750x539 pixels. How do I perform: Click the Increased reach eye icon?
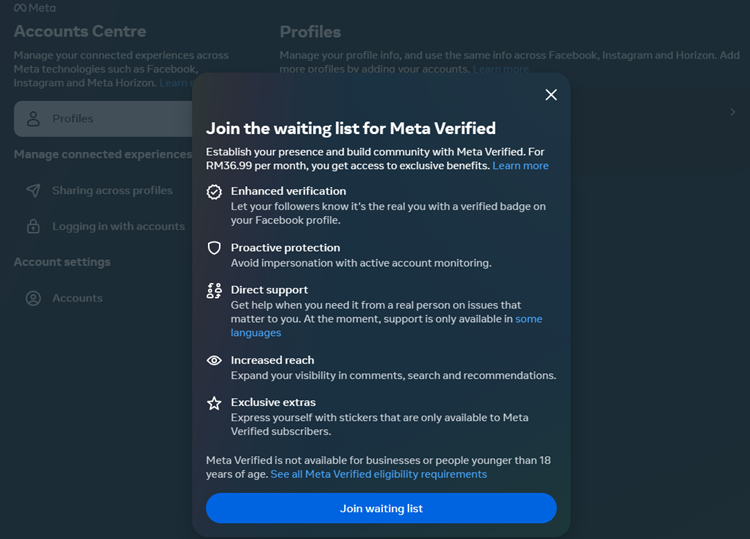214,360
